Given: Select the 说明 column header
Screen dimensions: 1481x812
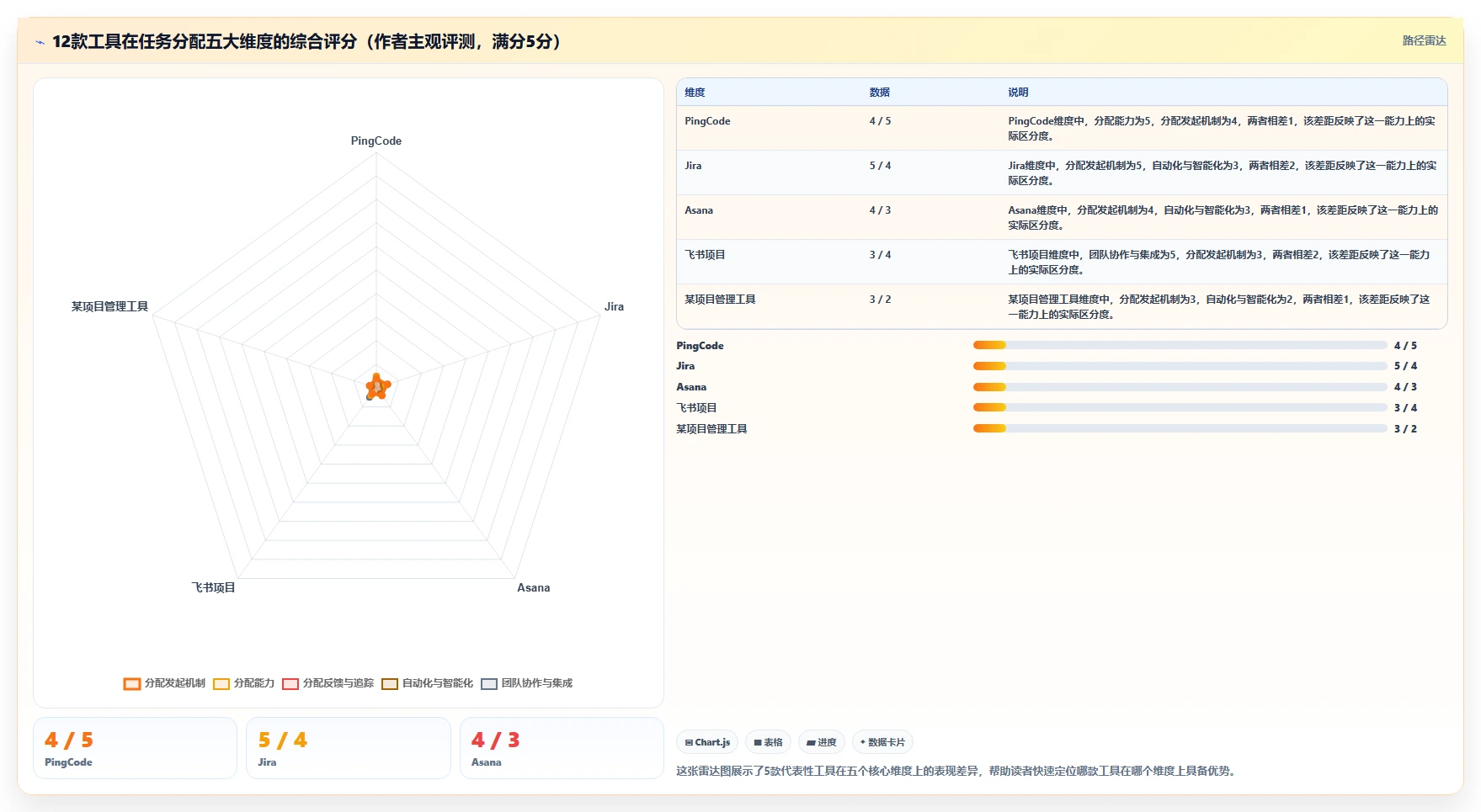Looking at the screenshot, I should [x=1018, y=93].
